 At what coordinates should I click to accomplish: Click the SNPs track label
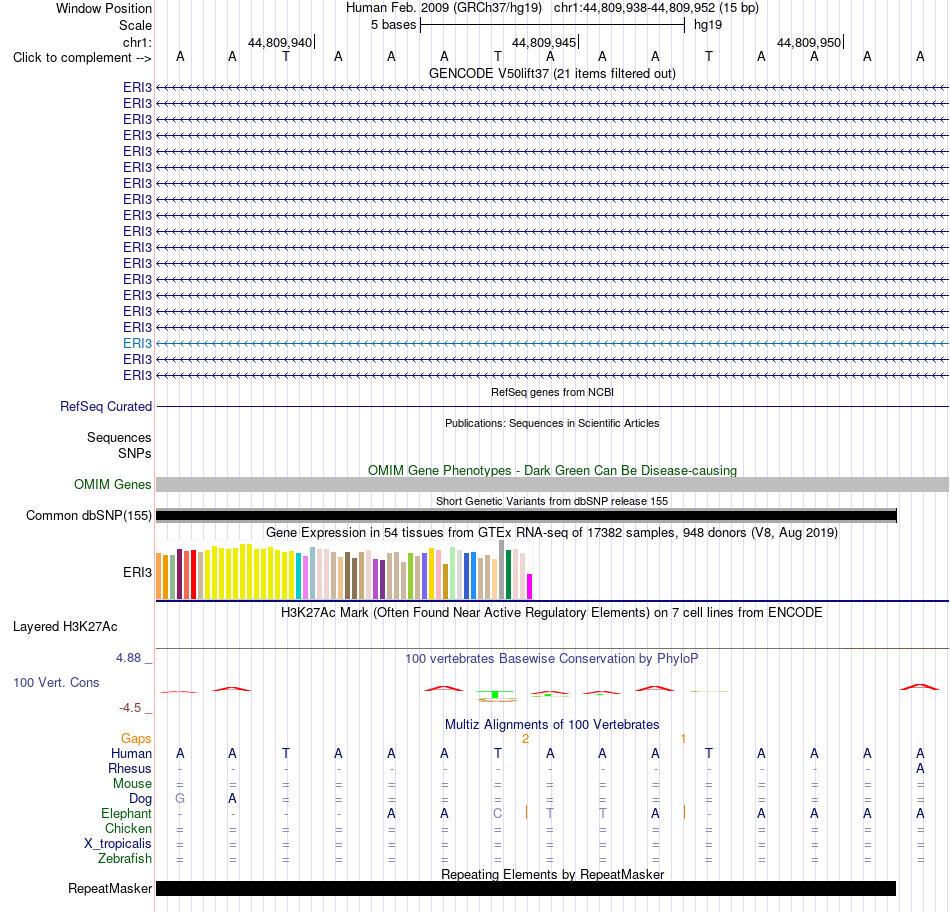point(135,453)
